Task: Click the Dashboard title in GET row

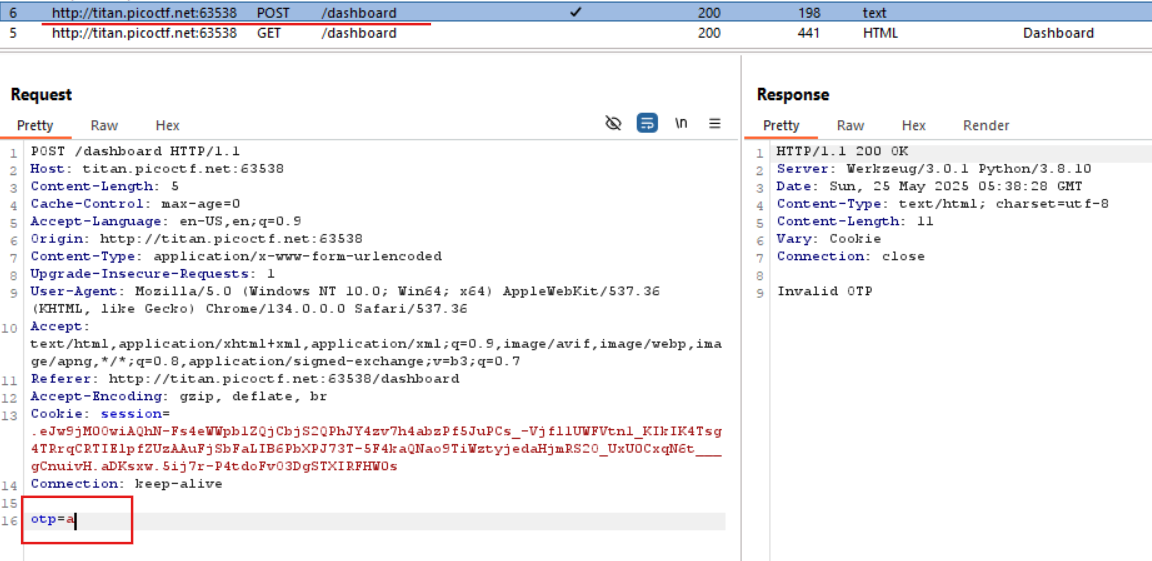Action: (x=1058, y=33)
